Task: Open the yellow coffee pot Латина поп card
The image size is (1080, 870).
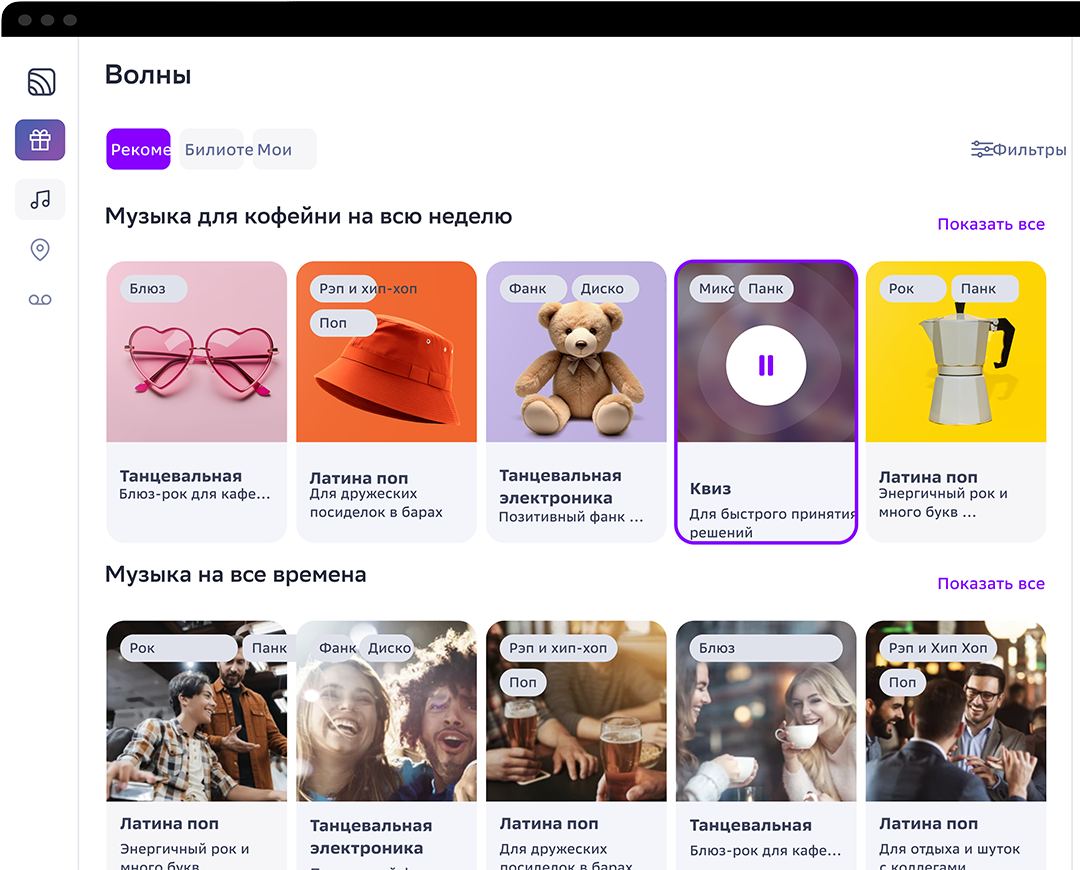Action: [x=955, y=402]
